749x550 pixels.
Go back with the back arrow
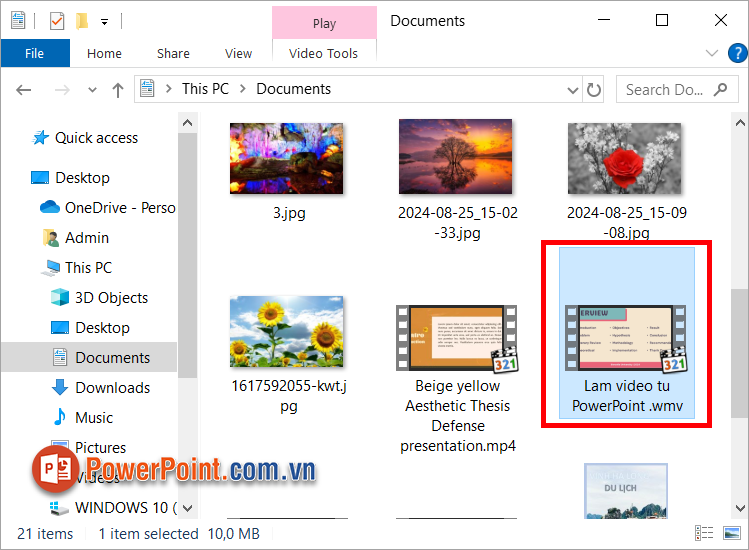pos(23,89)
